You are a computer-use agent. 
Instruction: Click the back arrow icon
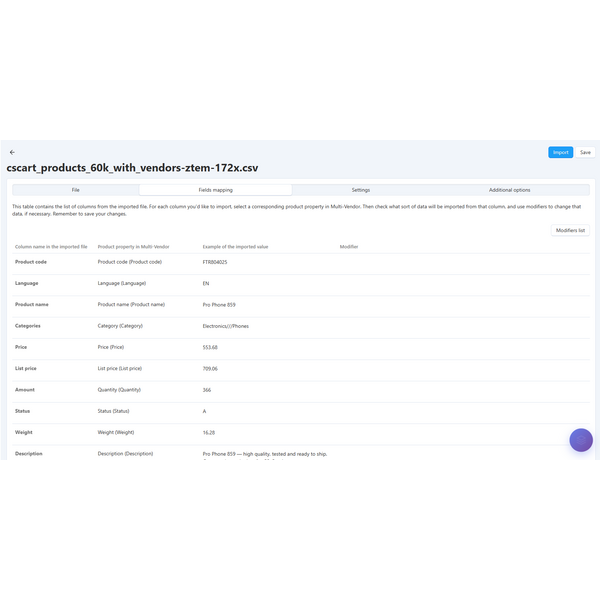[x=12, y=153]
